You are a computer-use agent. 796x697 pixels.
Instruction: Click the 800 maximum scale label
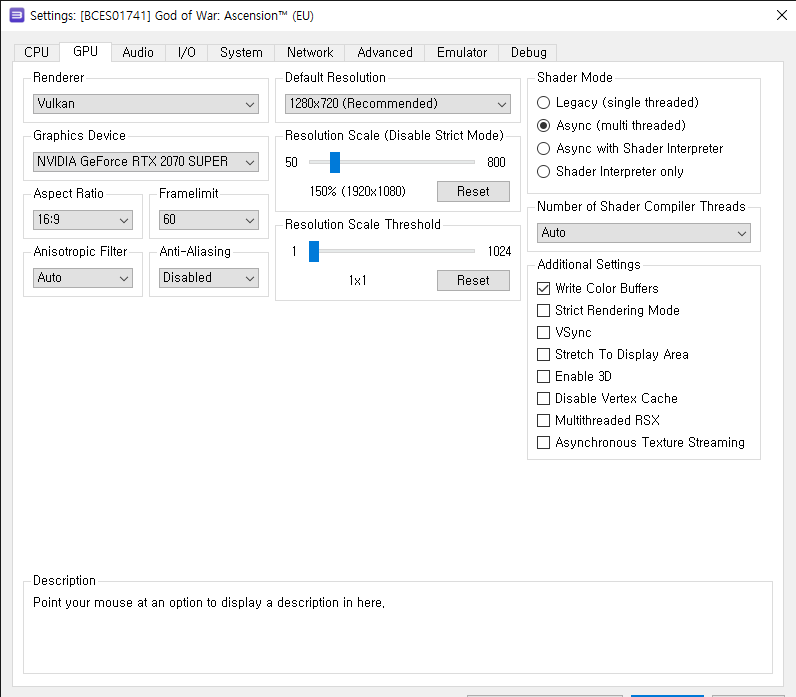pos(496,162)
